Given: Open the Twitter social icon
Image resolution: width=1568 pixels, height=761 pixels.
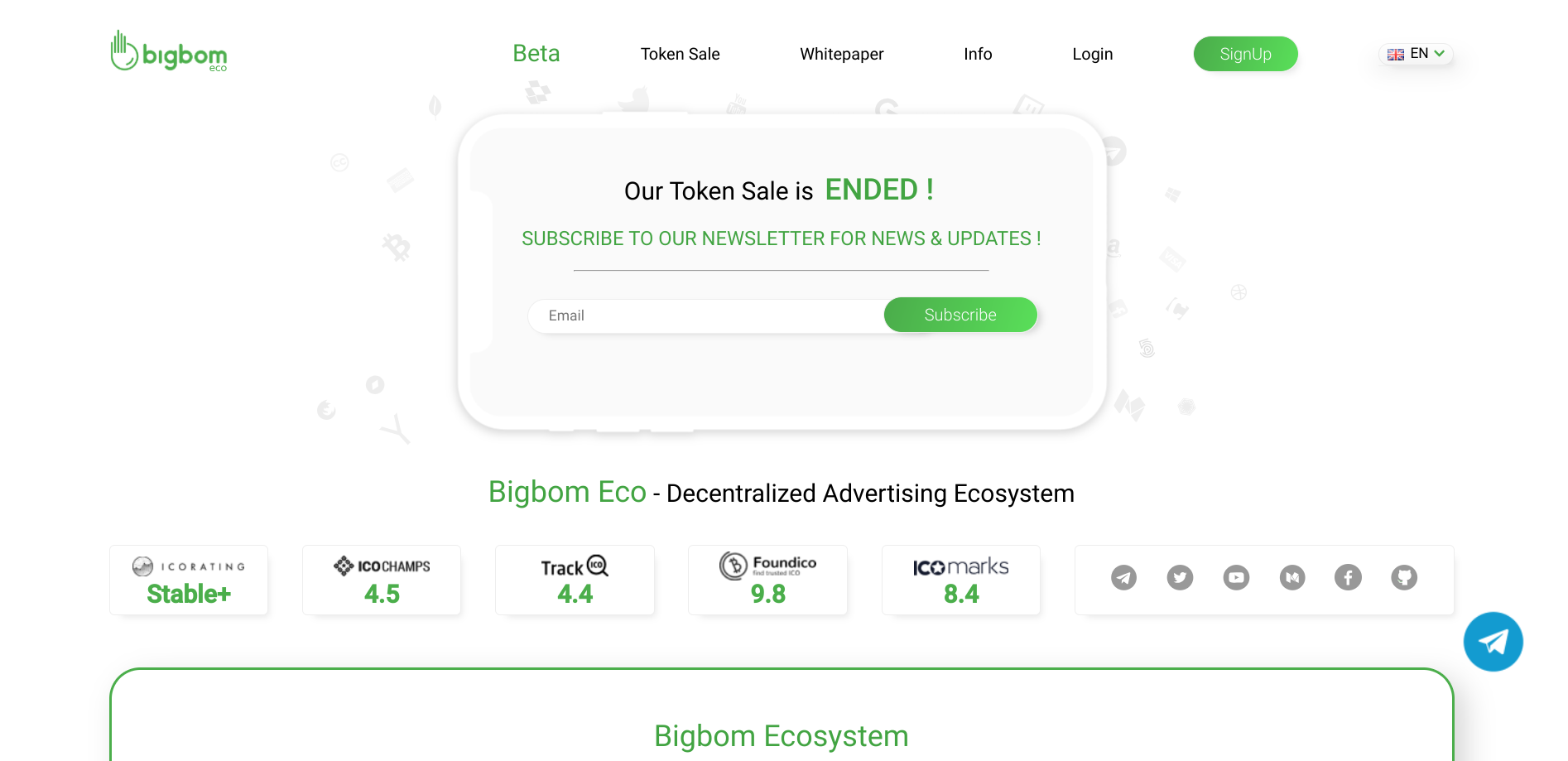Looking at the screenshot, I should click(x=1180, y=577).
